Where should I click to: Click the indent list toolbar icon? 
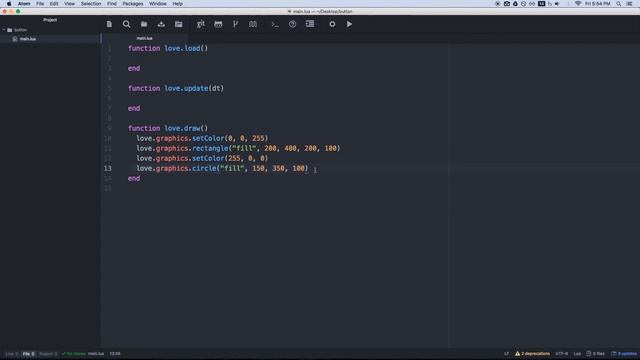[310, 24]
